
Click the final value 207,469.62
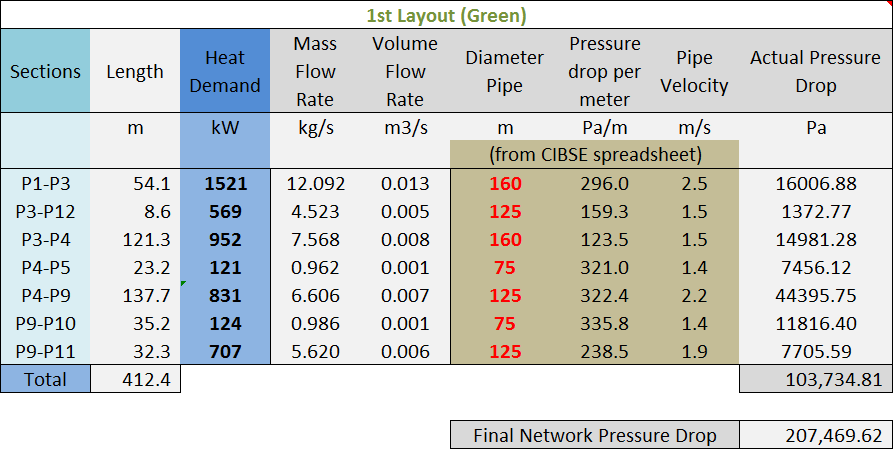816,435
